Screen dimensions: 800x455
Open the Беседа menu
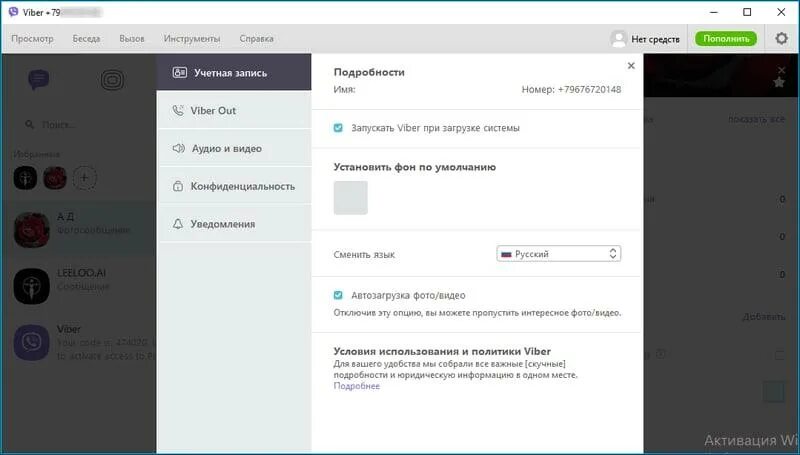86,38
